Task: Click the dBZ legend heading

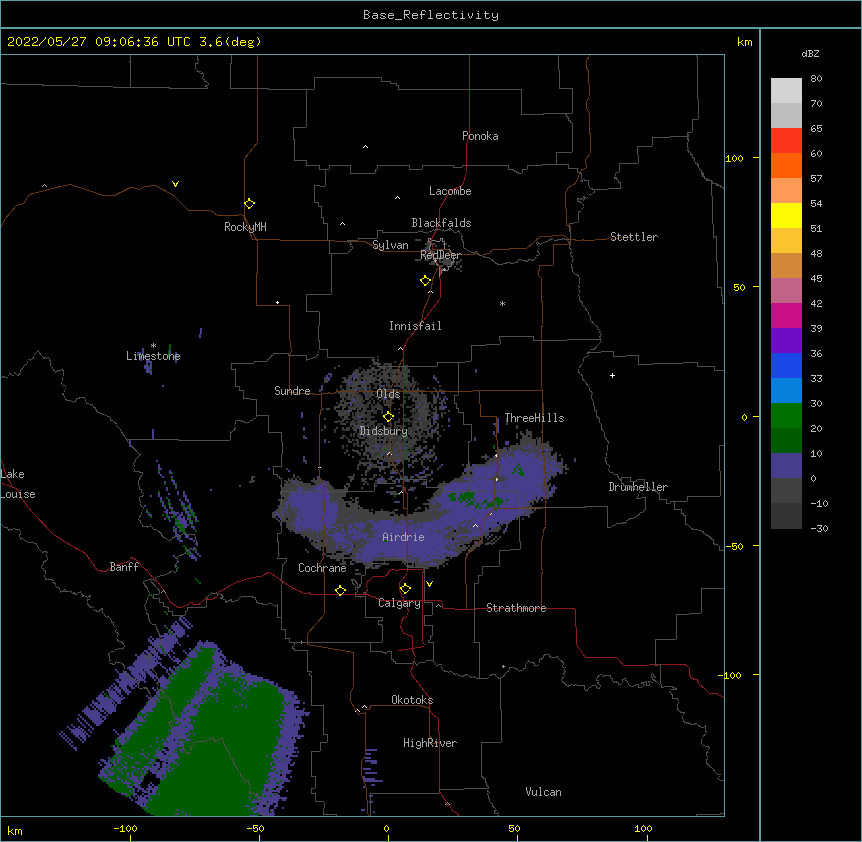Action: pyautogui.click(x=810, y=53)
